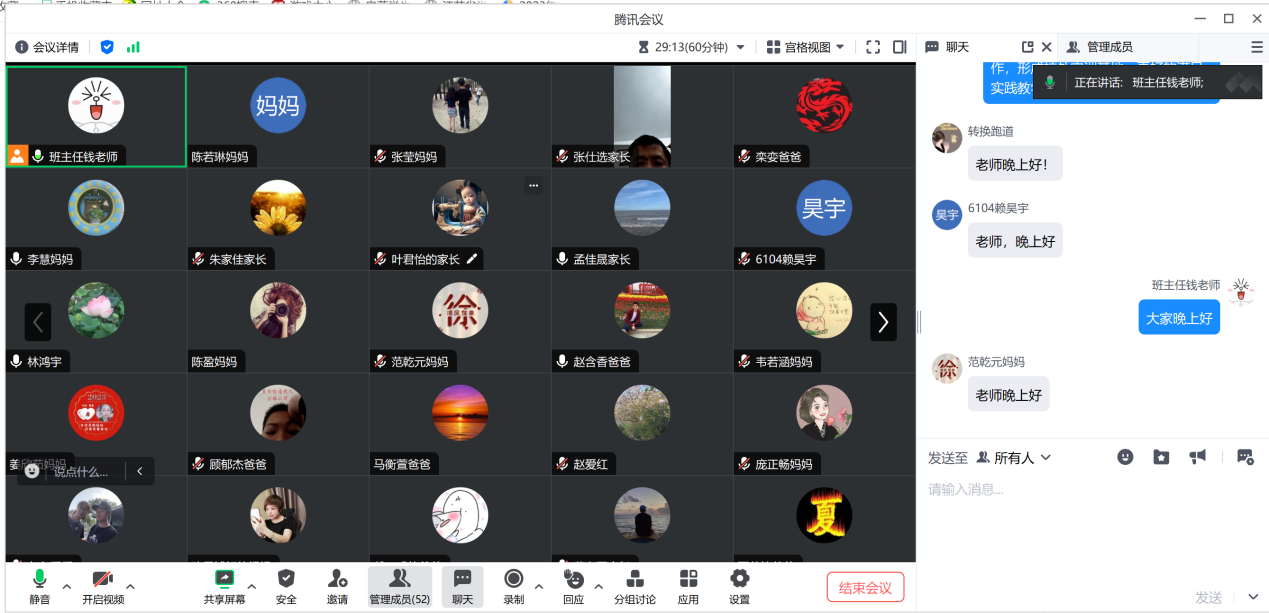This screenshot has width=1269, height=613.
Task: Click 发送 to send a chat message
Action: (x=1207, y=597)
